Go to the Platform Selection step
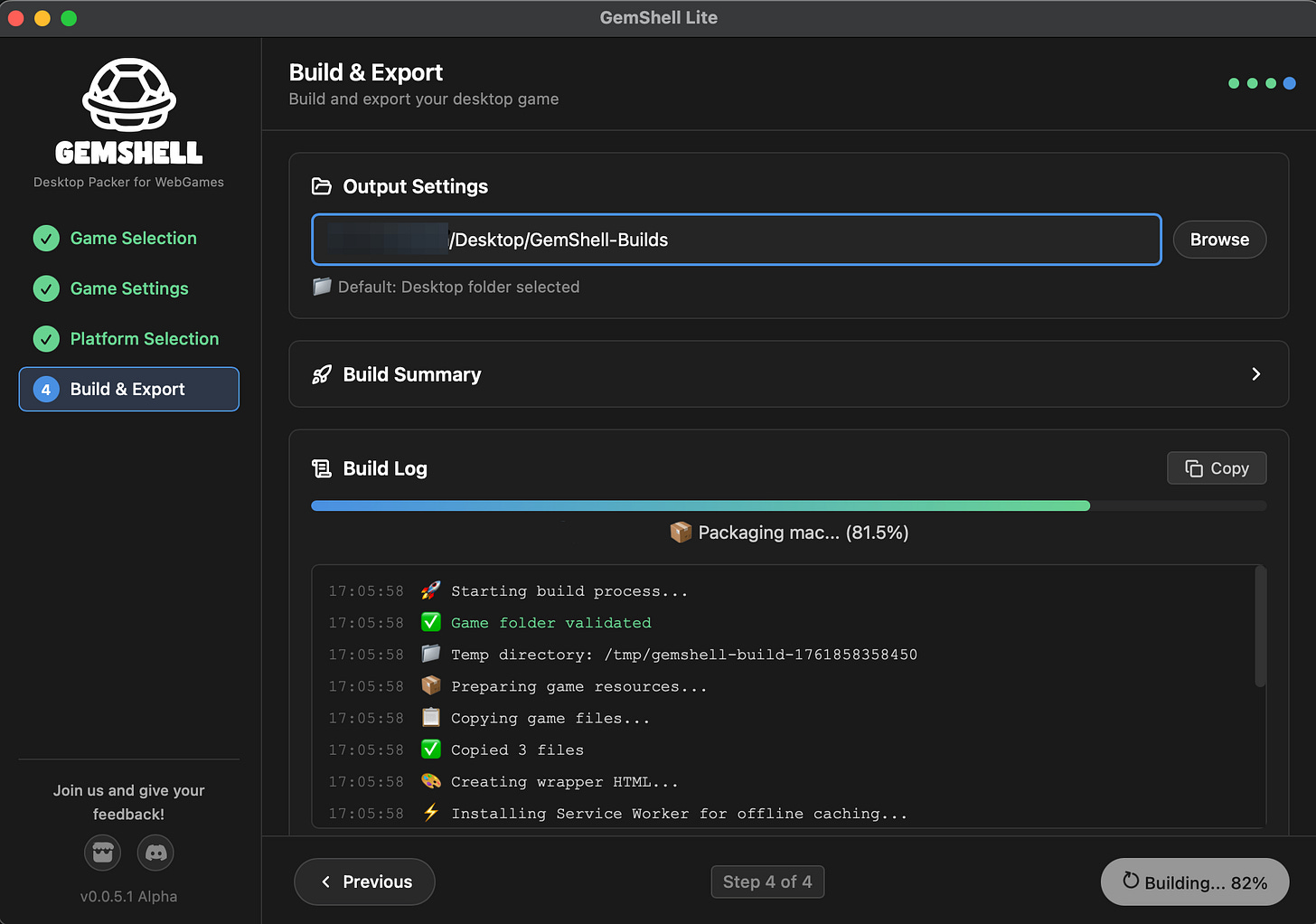The image size is (1316, 924). (129, 339)
